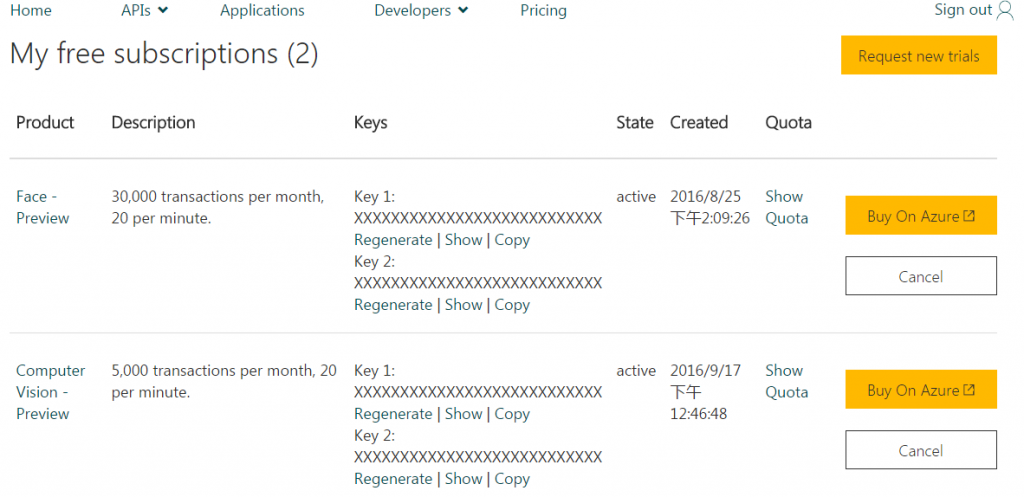Regenerate Key 2 for Computer Vision - Preview
Screen dimensions: 1024x497
393,479
